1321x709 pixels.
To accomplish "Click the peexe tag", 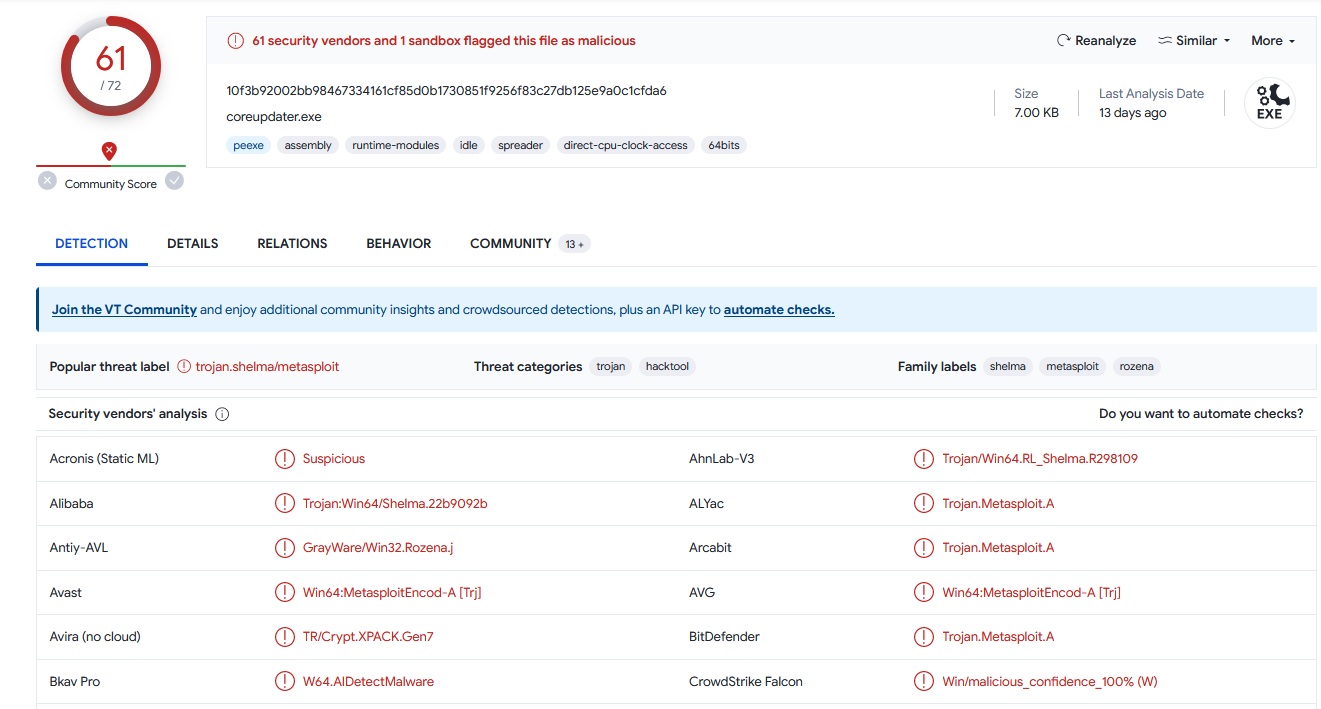I will (248, 145).
